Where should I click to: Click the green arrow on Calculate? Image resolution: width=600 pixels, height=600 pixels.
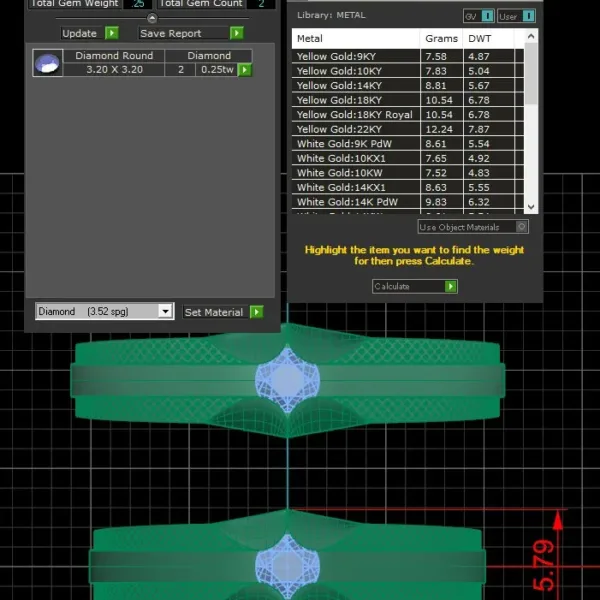coord(451,287)
